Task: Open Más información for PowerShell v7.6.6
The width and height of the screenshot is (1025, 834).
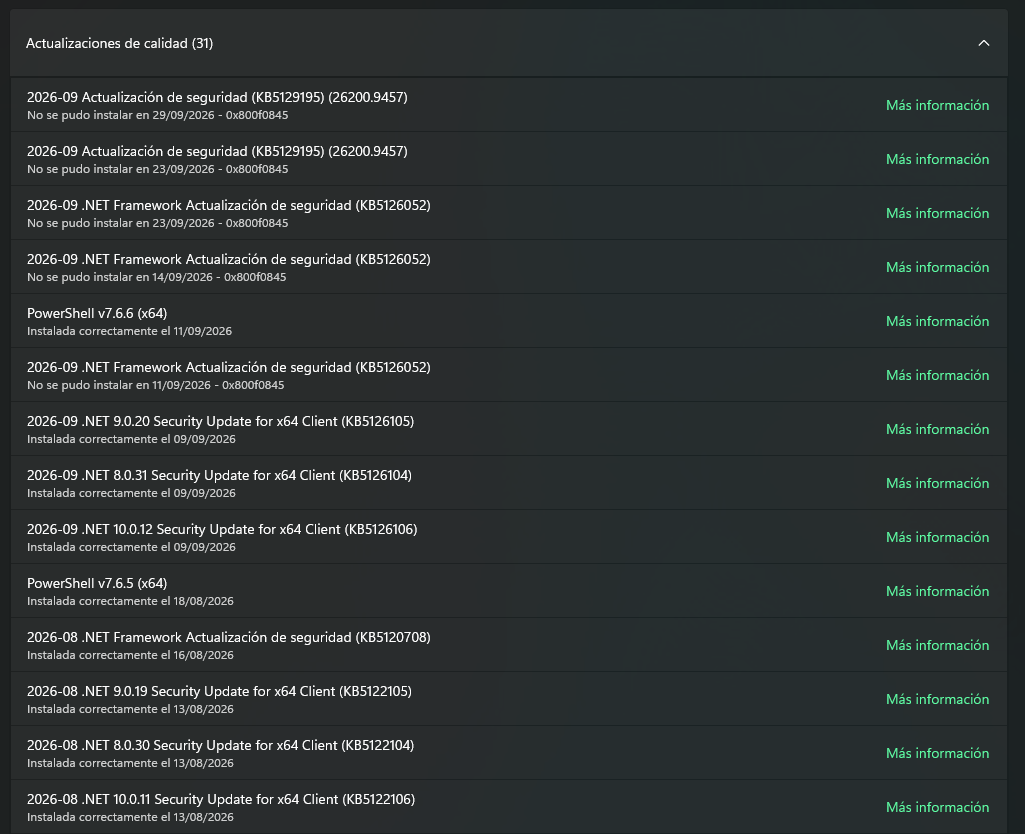Action: (x=937, y=322)
